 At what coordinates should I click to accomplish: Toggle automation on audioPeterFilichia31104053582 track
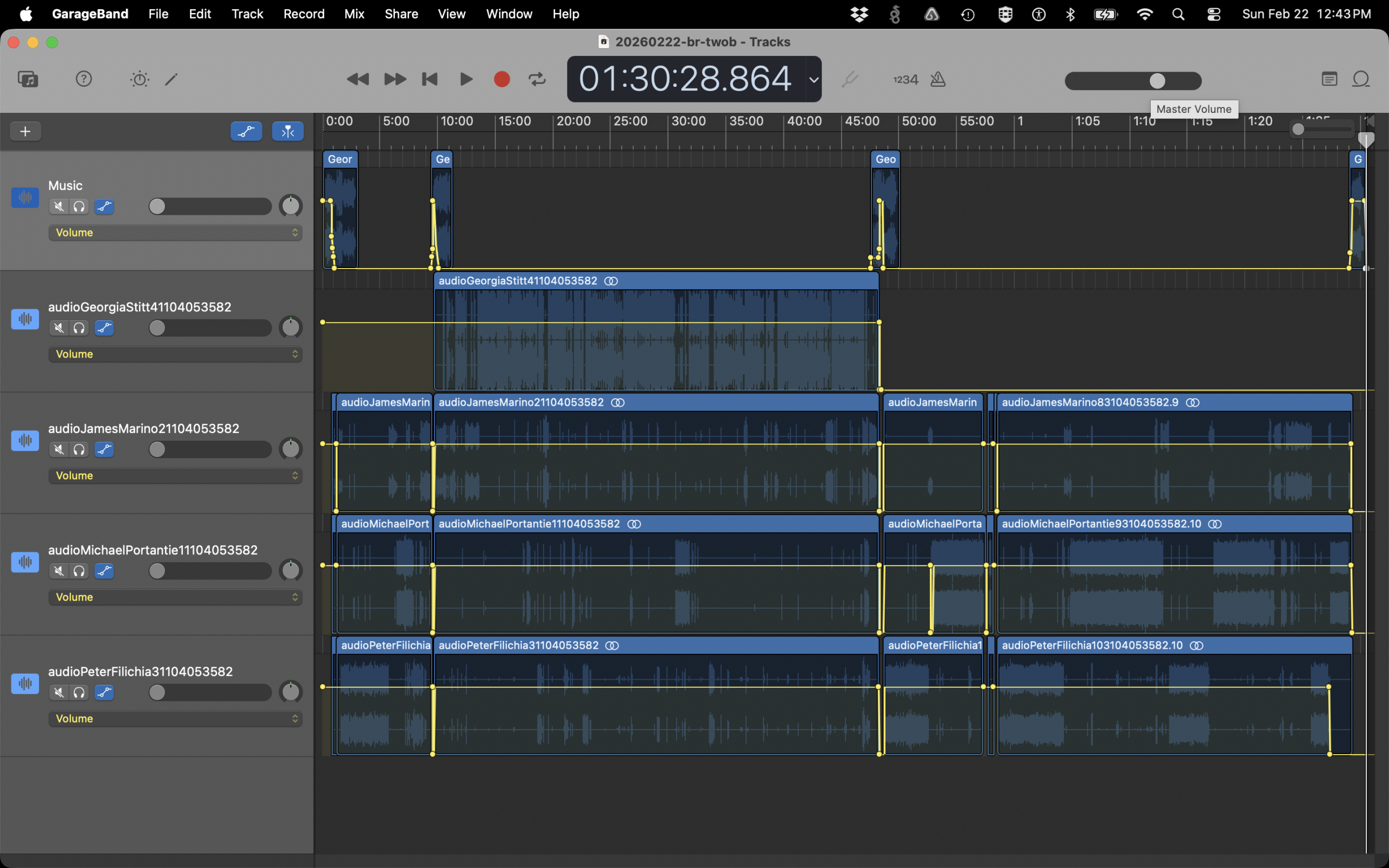(x=104, y=692)
